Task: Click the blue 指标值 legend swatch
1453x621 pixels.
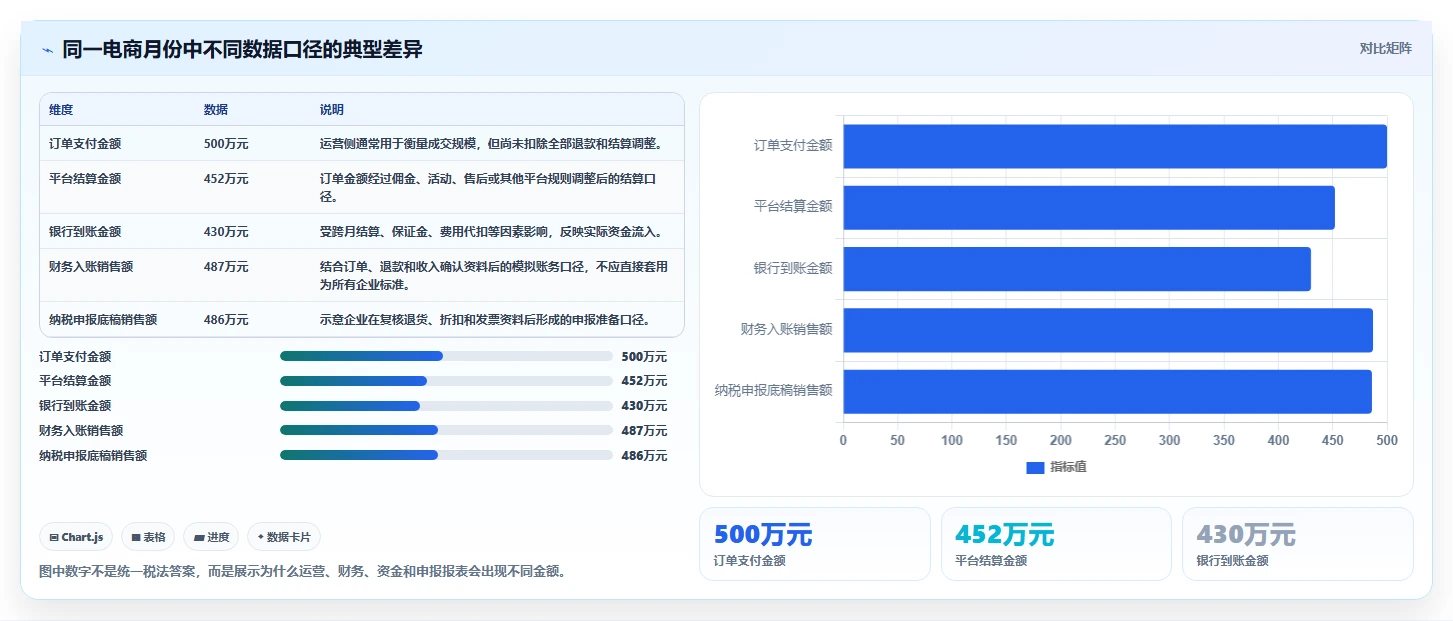Action: (1035, 468)
